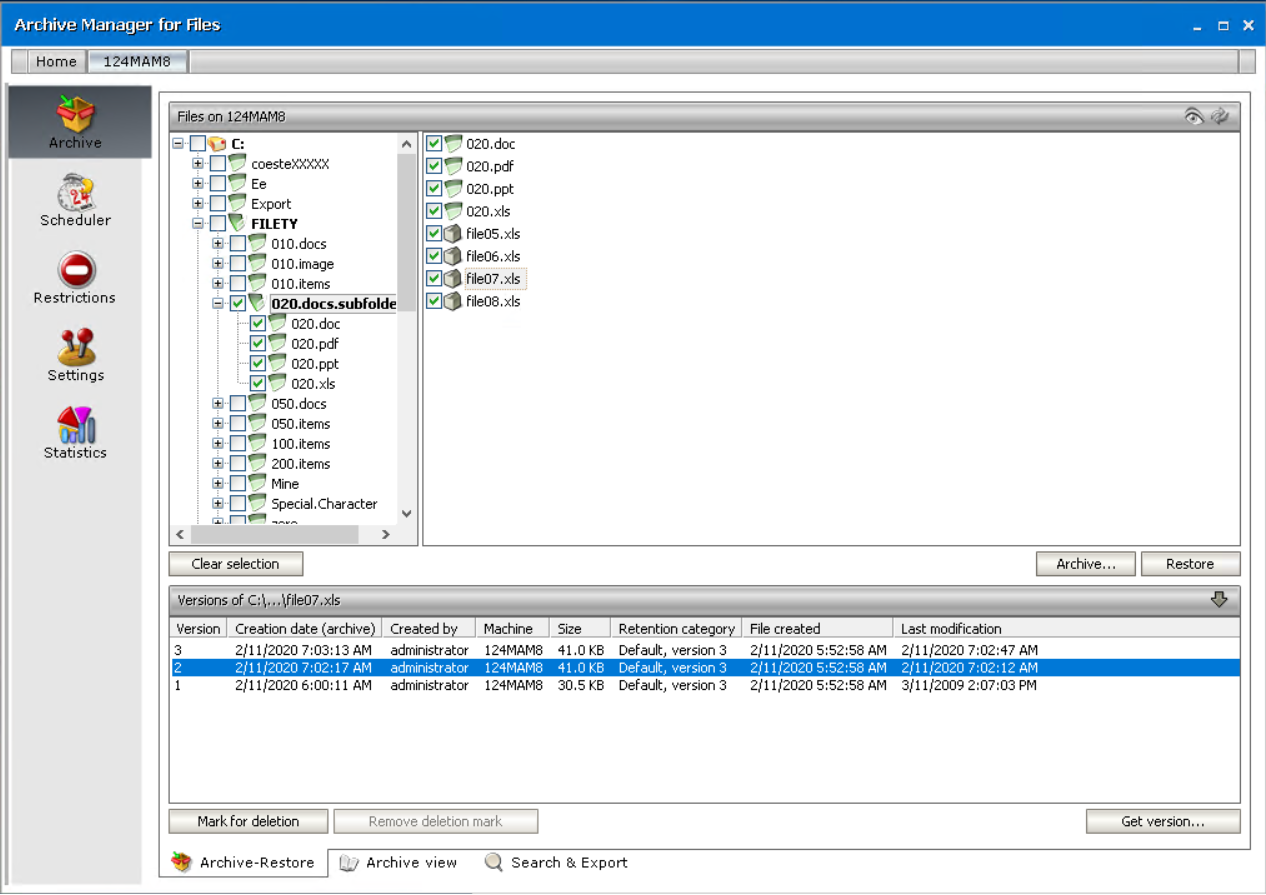This screenshot has height=895, width=1266.
Task: Collapse the FILETY folder node
Action: (x=198, y=224)
